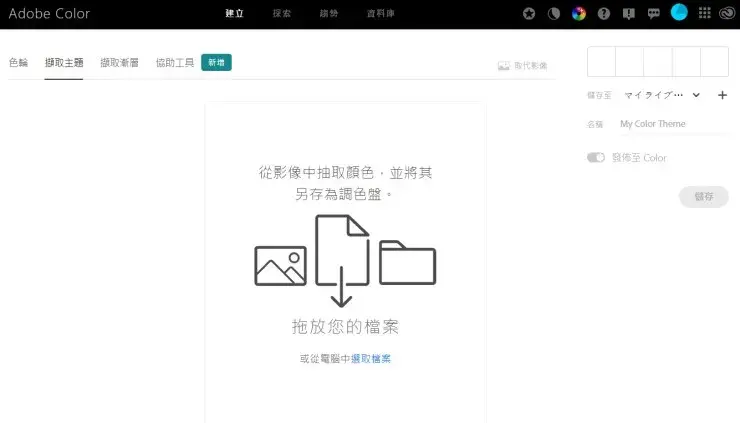
Task: Click the file download icon in drop area
Action: pyautogui.click(x=342, y=261)
